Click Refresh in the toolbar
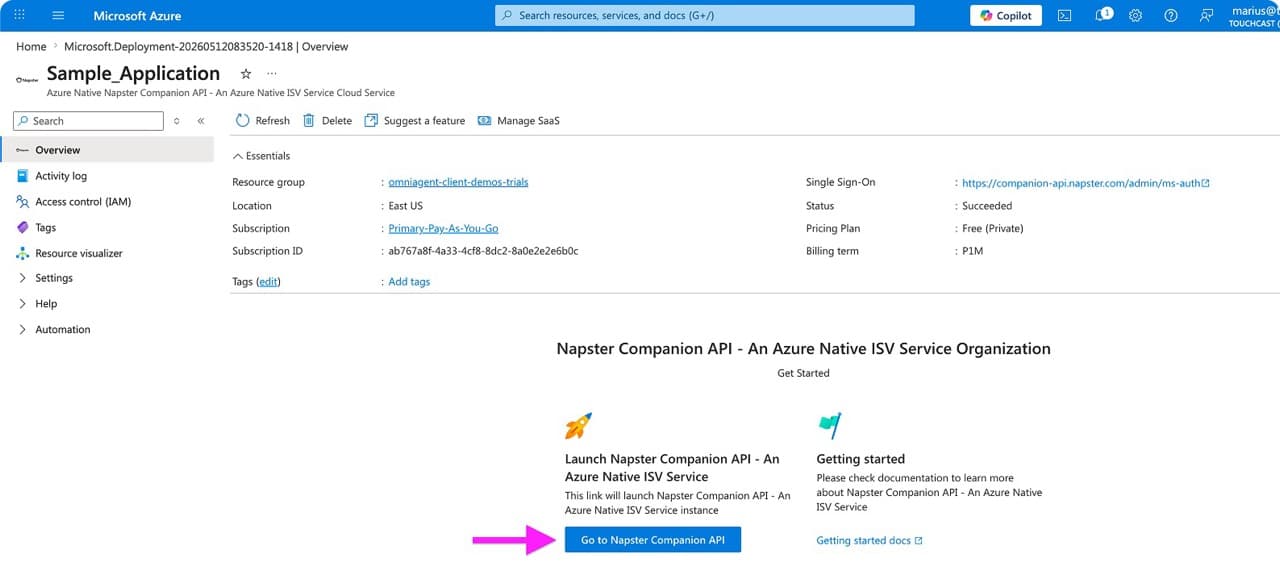The width and height of the screenshot is (1280, 588). point(262,121)
